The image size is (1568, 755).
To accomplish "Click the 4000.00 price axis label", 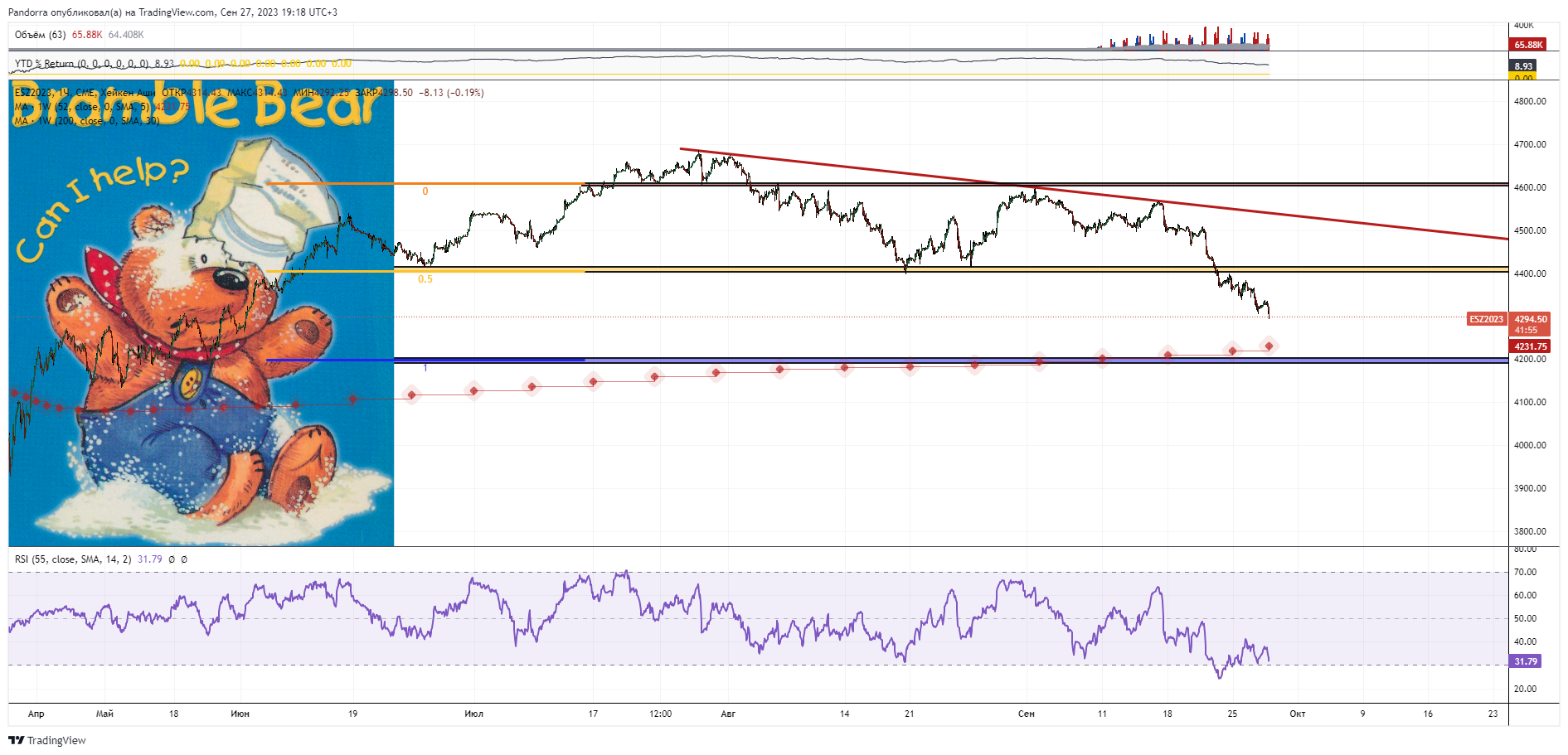I will coord(1530,445).
